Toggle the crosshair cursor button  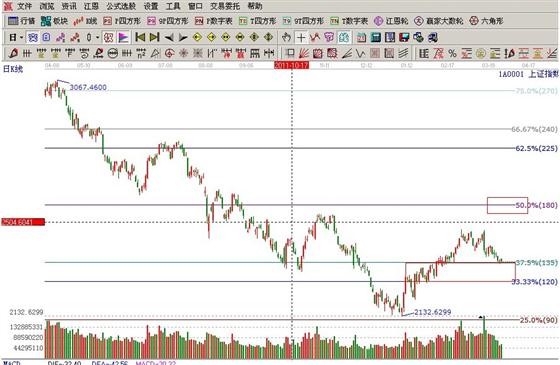click(x=301, y=37)
